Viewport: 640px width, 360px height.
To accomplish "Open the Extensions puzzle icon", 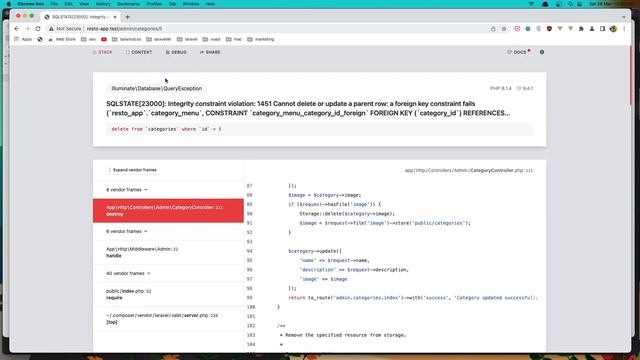I will 581,29.
